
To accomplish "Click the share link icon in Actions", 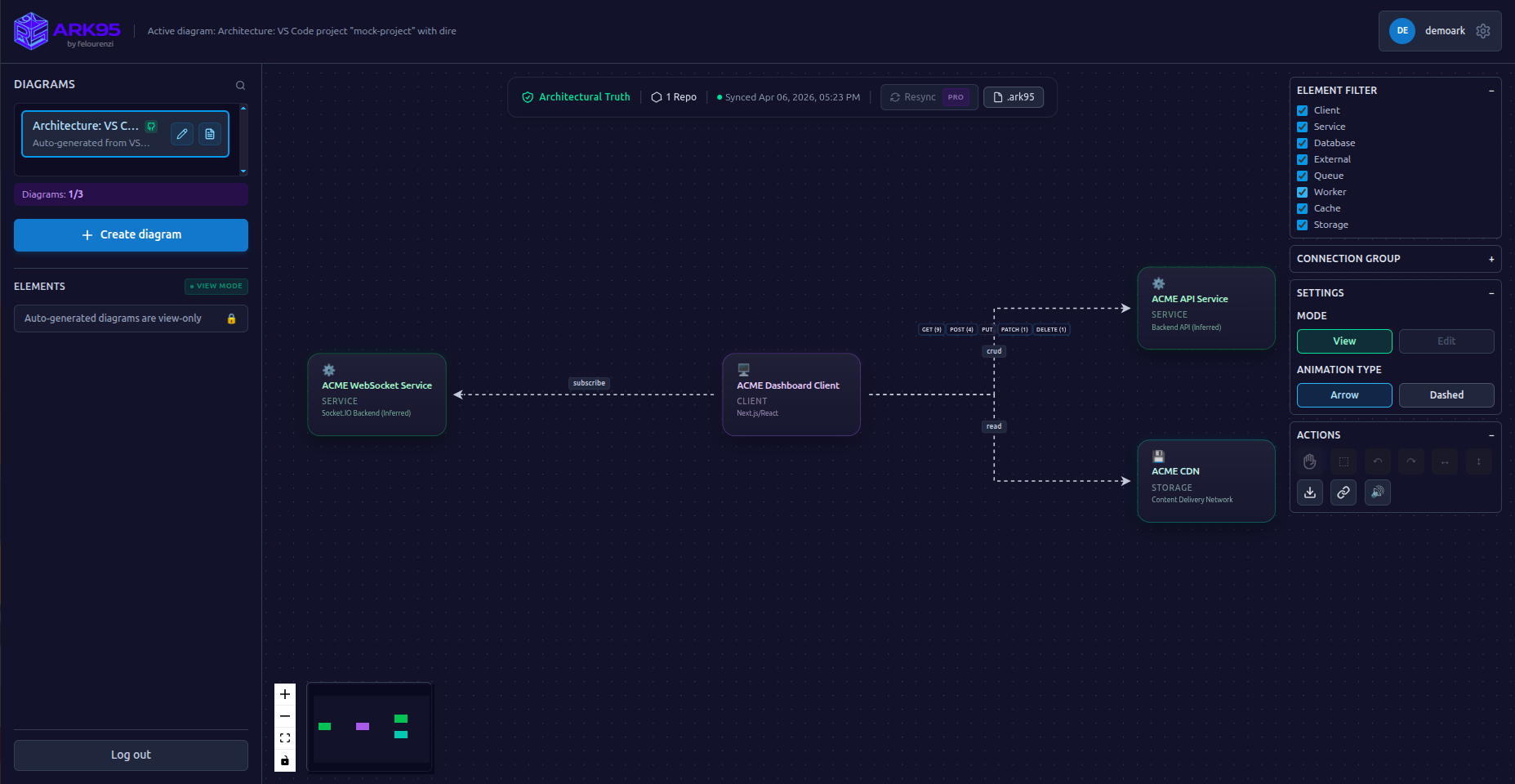I will coord(1343,492).
